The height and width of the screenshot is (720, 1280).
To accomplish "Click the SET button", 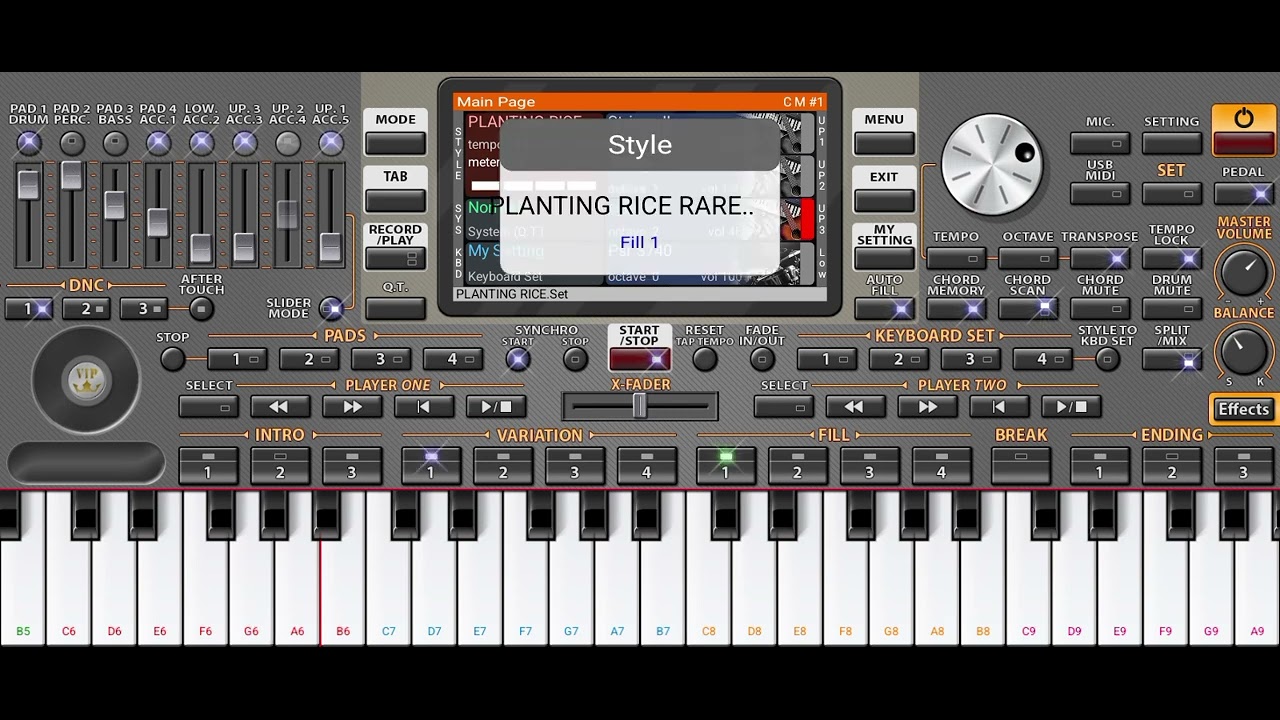I will (1172, 193).
